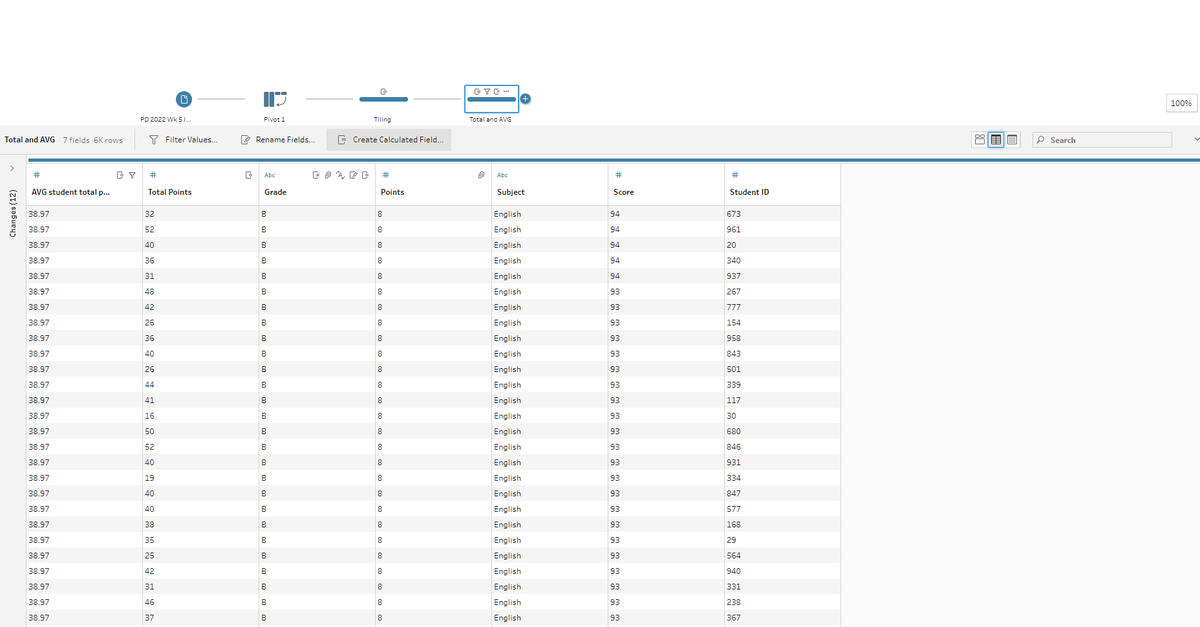This screenshot has height=627, width=1200.
Task: Click Create Calculated Field button
Action: coord(390,140)
